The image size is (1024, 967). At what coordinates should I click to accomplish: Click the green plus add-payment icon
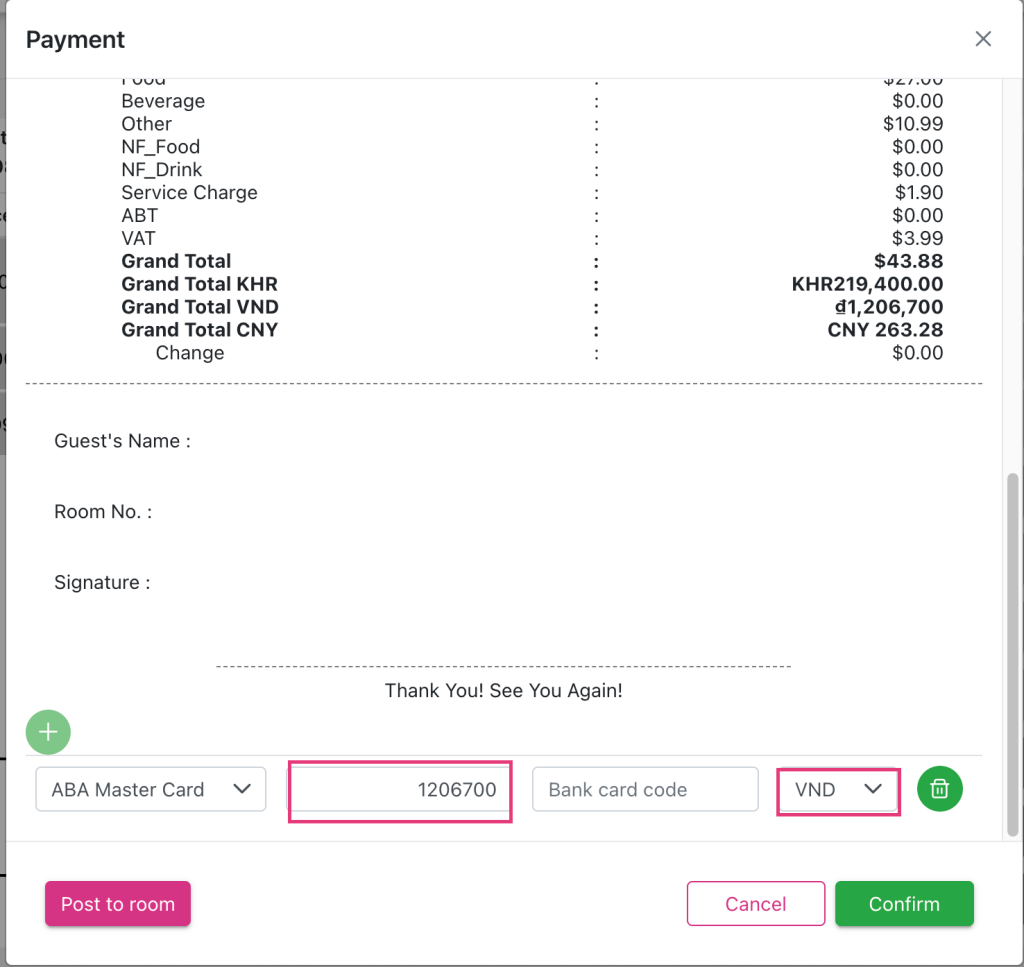coord(48,732)
